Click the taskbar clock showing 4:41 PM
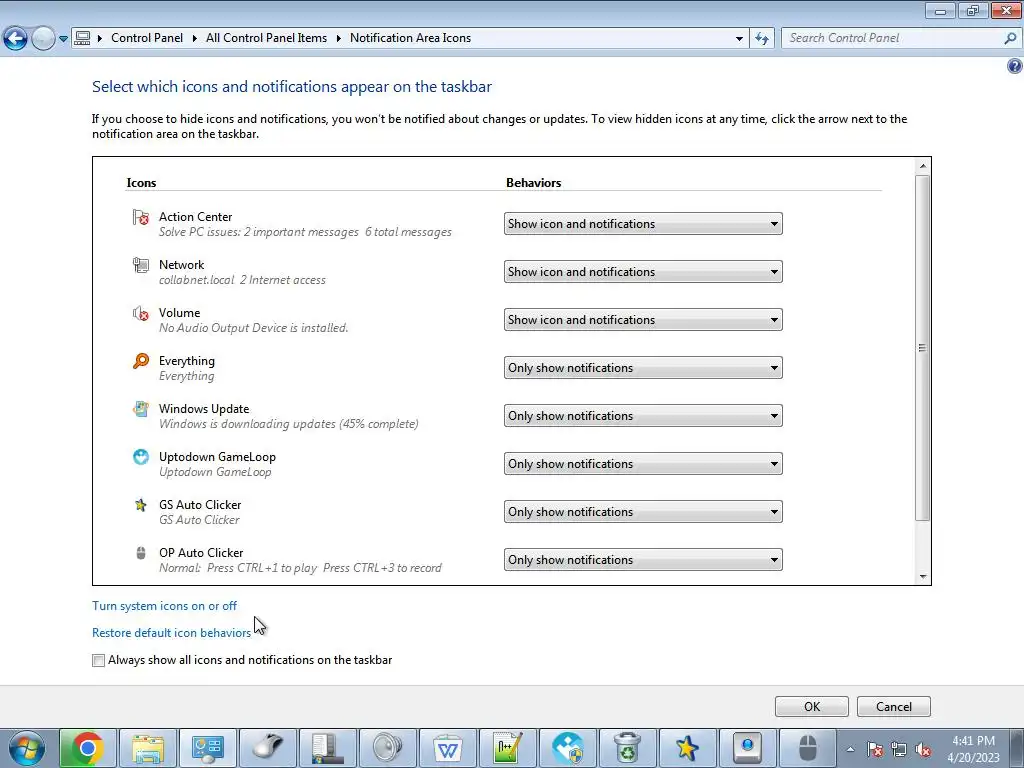The width and height of the screenshot is (1024, 768). pyautogui.click(x=973, y=749)
